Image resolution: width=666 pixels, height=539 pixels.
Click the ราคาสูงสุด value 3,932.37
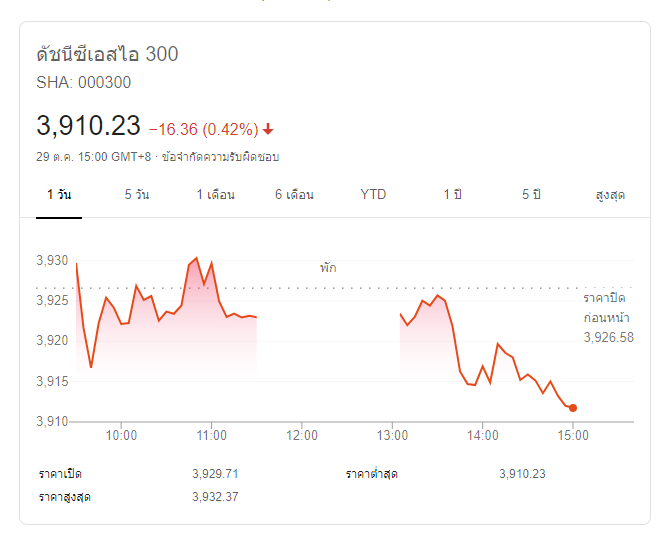[215, 496]
